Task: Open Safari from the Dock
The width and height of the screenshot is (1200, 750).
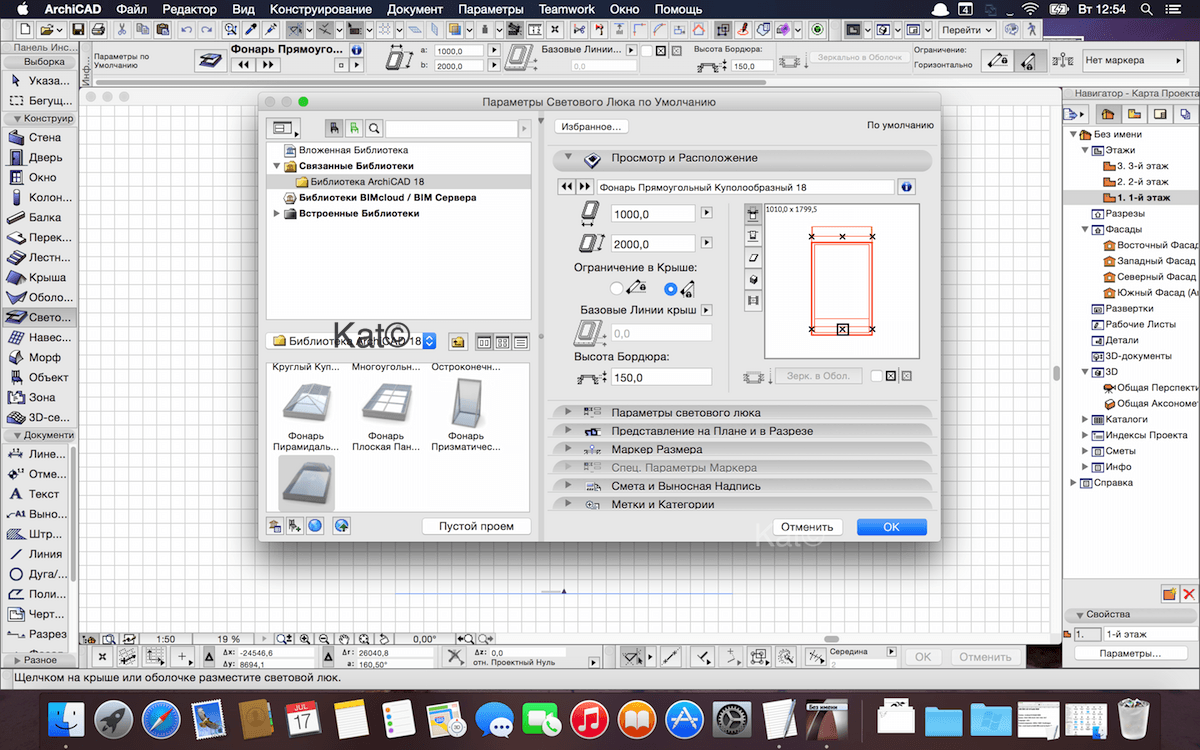Action: click(x=161, y=718)
